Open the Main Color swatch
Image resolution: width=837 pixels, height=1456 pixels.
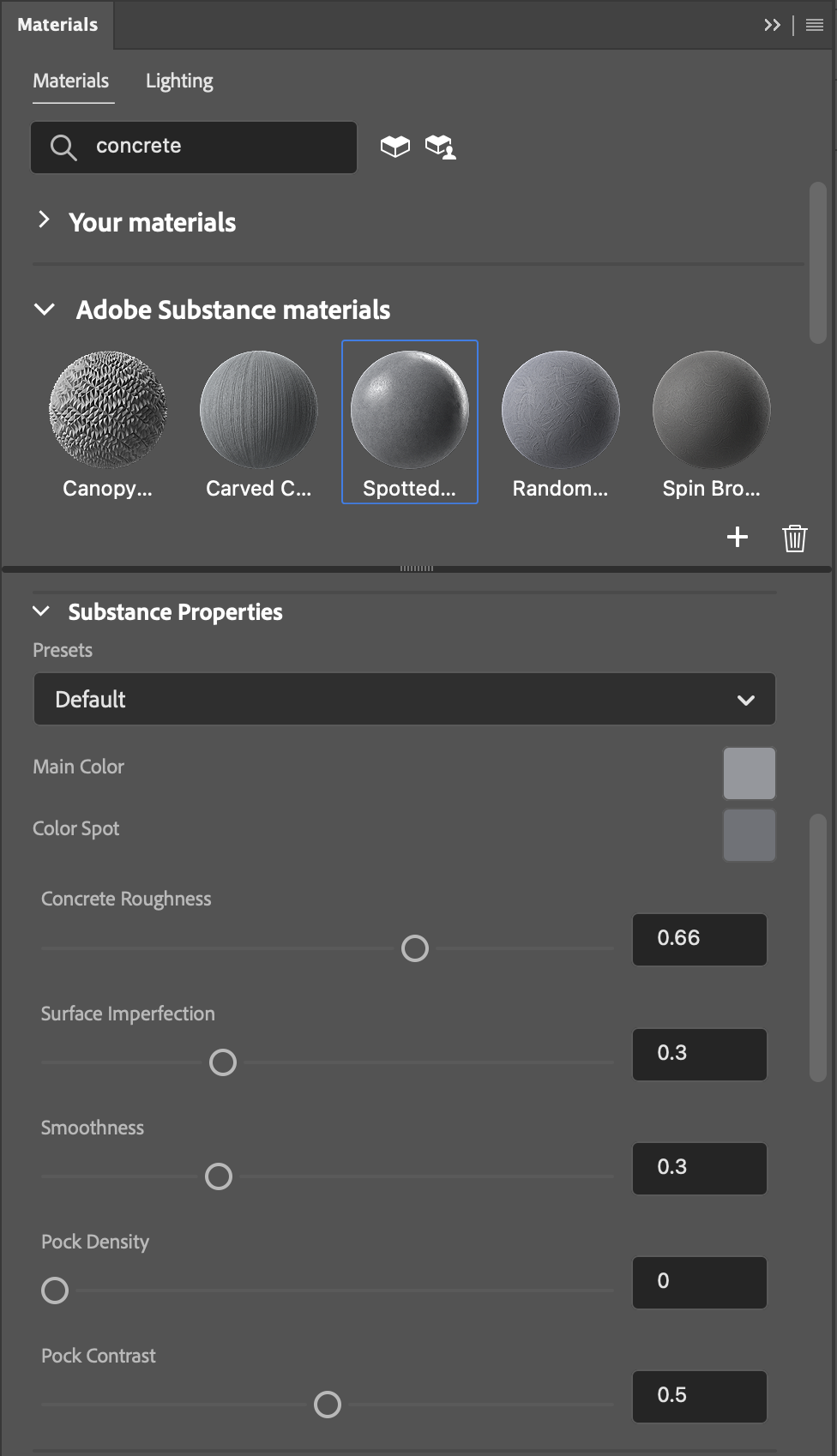pyautogui.click(x=750, y=773)
